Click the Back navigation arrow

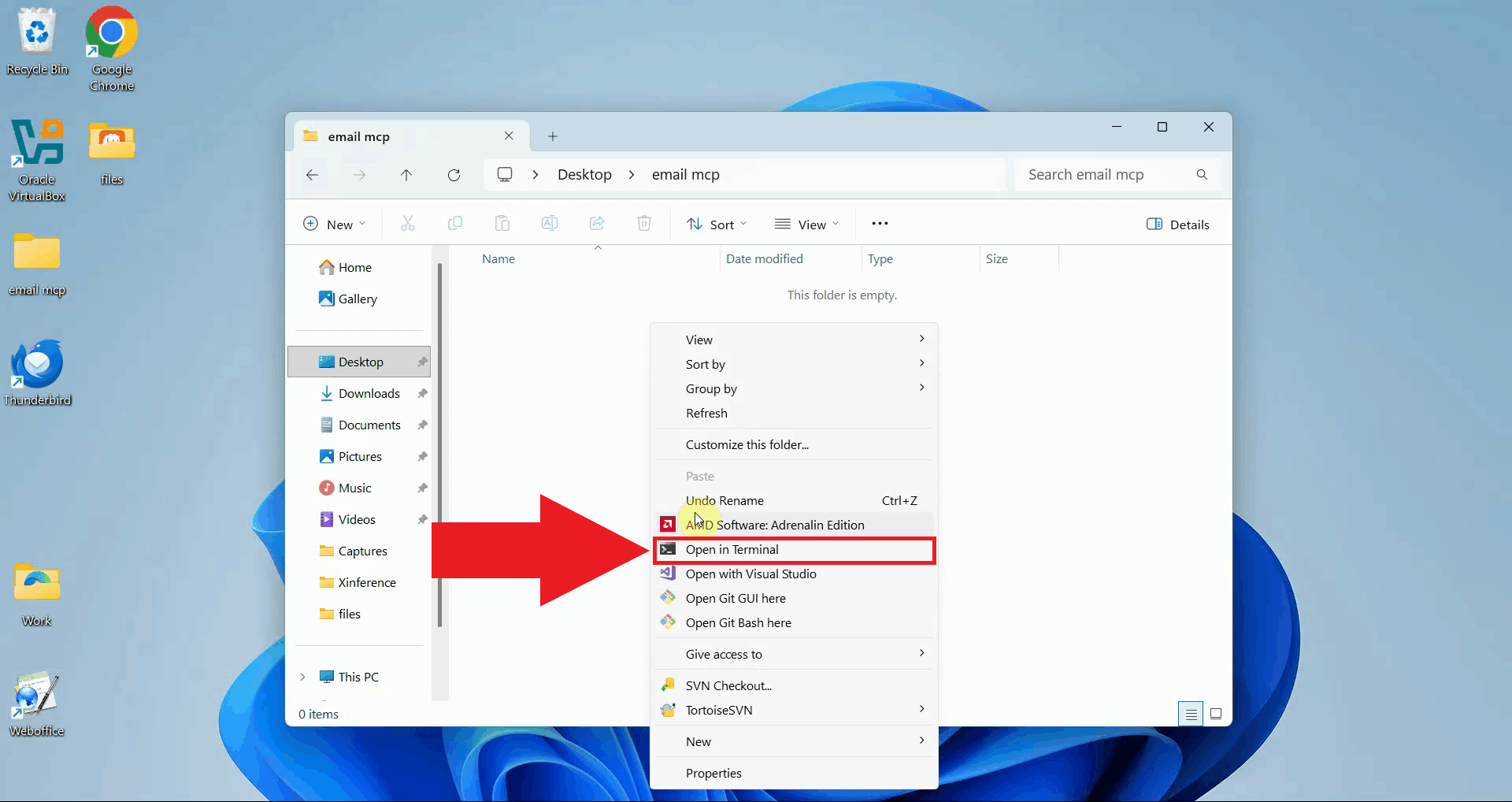[x=312, y=175]
